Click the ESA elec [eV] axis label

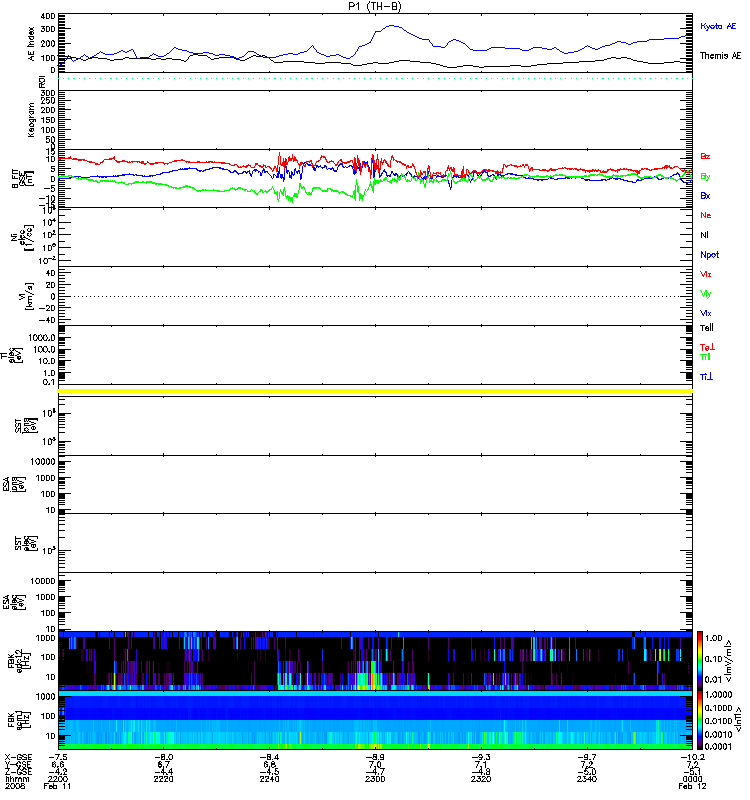coord(13,602)
